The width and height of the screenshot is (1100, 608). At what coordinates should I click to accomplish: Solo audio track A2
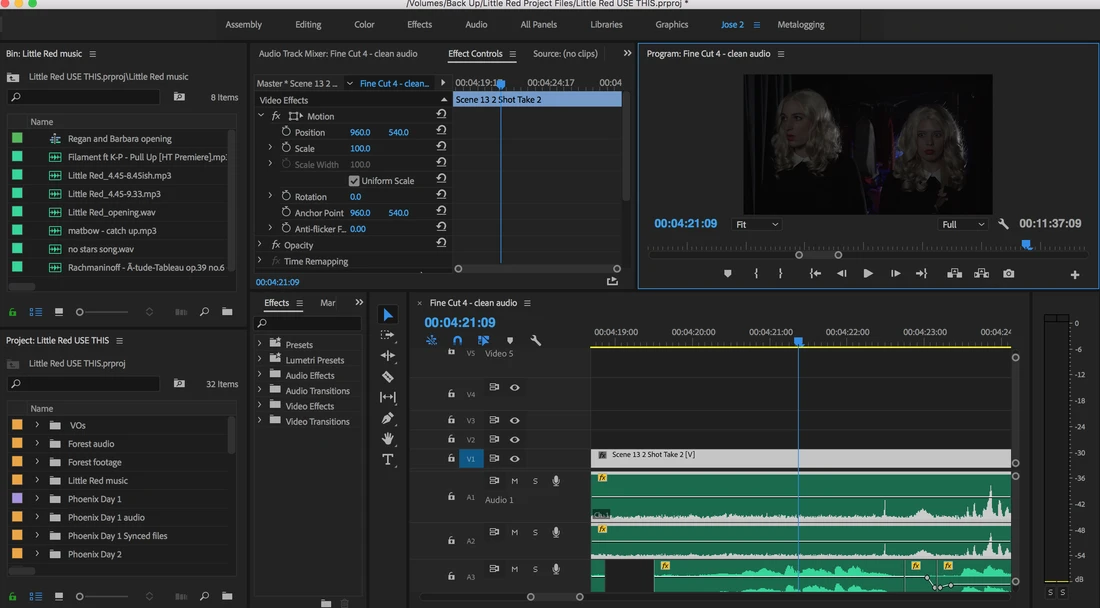[535, 532]
